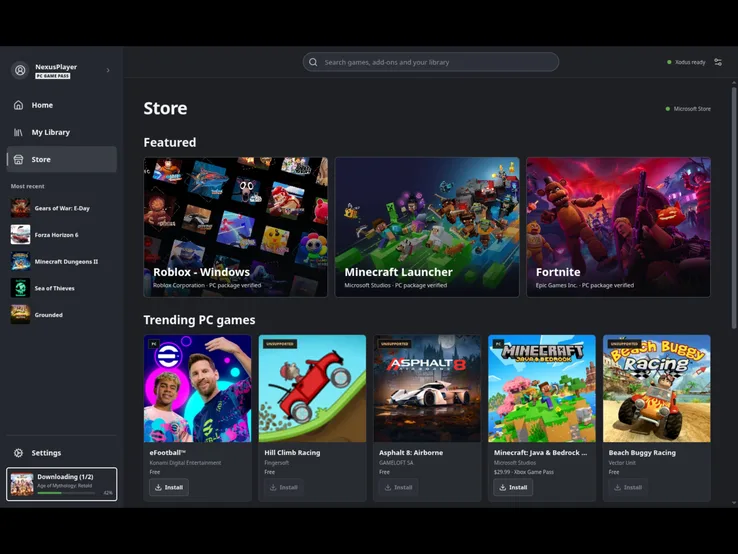738x554 pixels.
Task: Click the search magnifier icon
Action: tap(313, 62)
